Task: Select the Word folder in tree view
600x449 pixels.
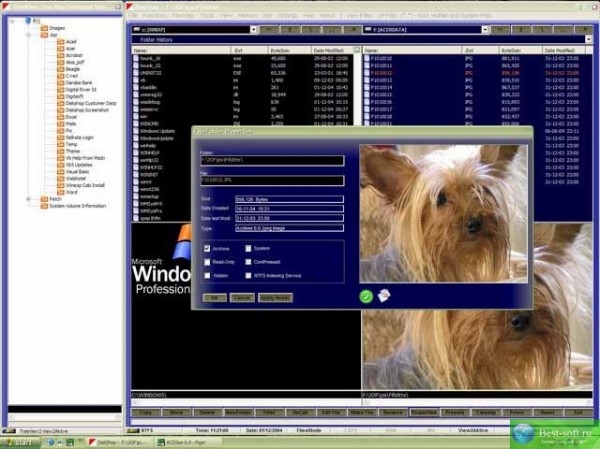Action: [67, 192]
